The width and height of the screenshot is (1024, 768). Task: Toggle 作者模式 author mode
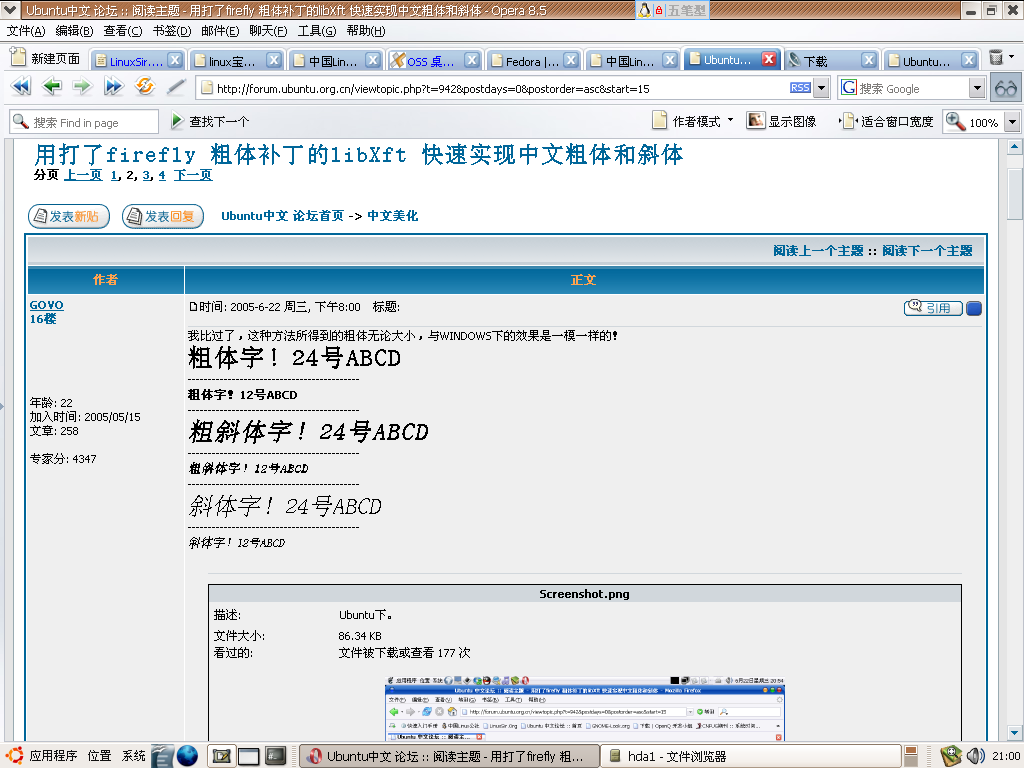[686, 121]
